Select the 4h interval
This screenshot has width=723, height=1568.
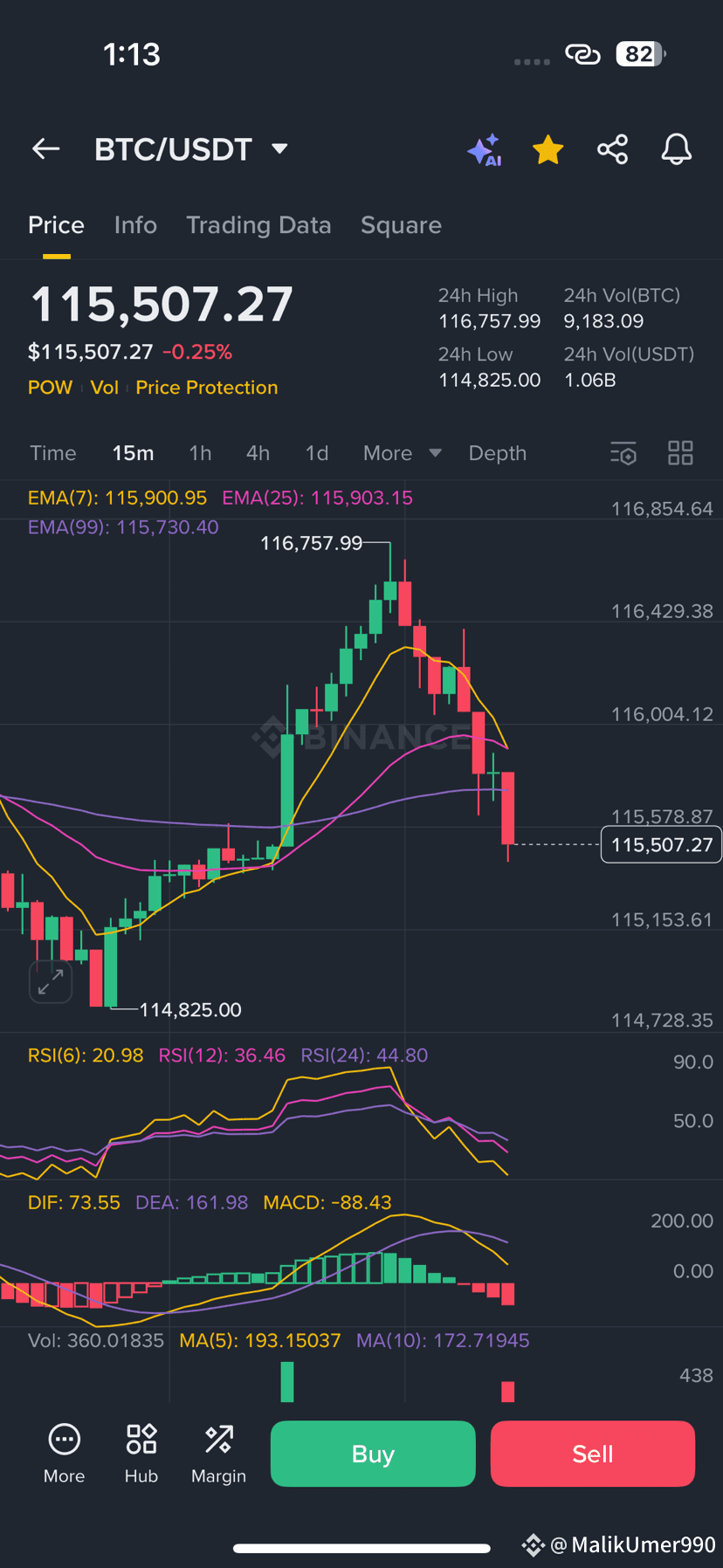(x=258, y=453)
